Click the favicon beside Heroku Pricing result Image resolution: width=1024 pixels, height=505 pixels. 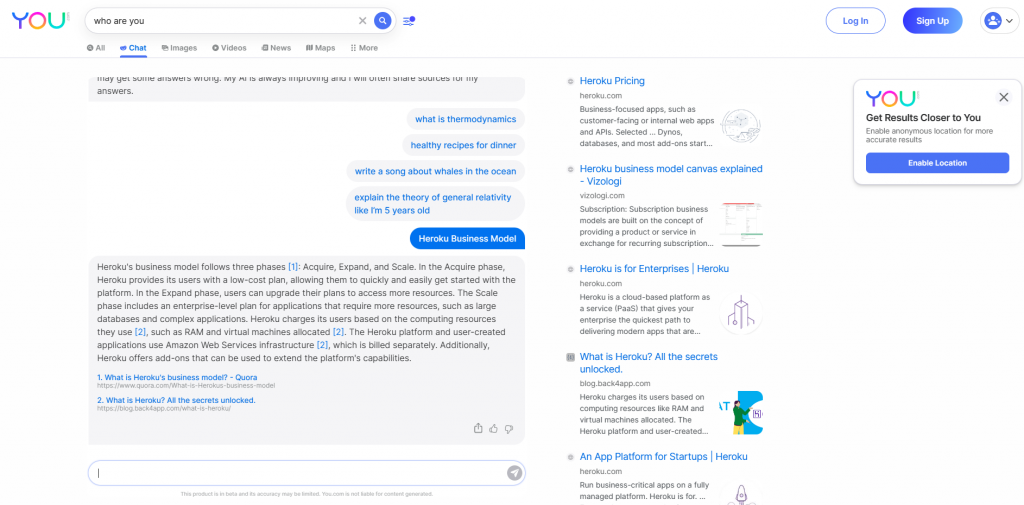(x=570, y=81)
